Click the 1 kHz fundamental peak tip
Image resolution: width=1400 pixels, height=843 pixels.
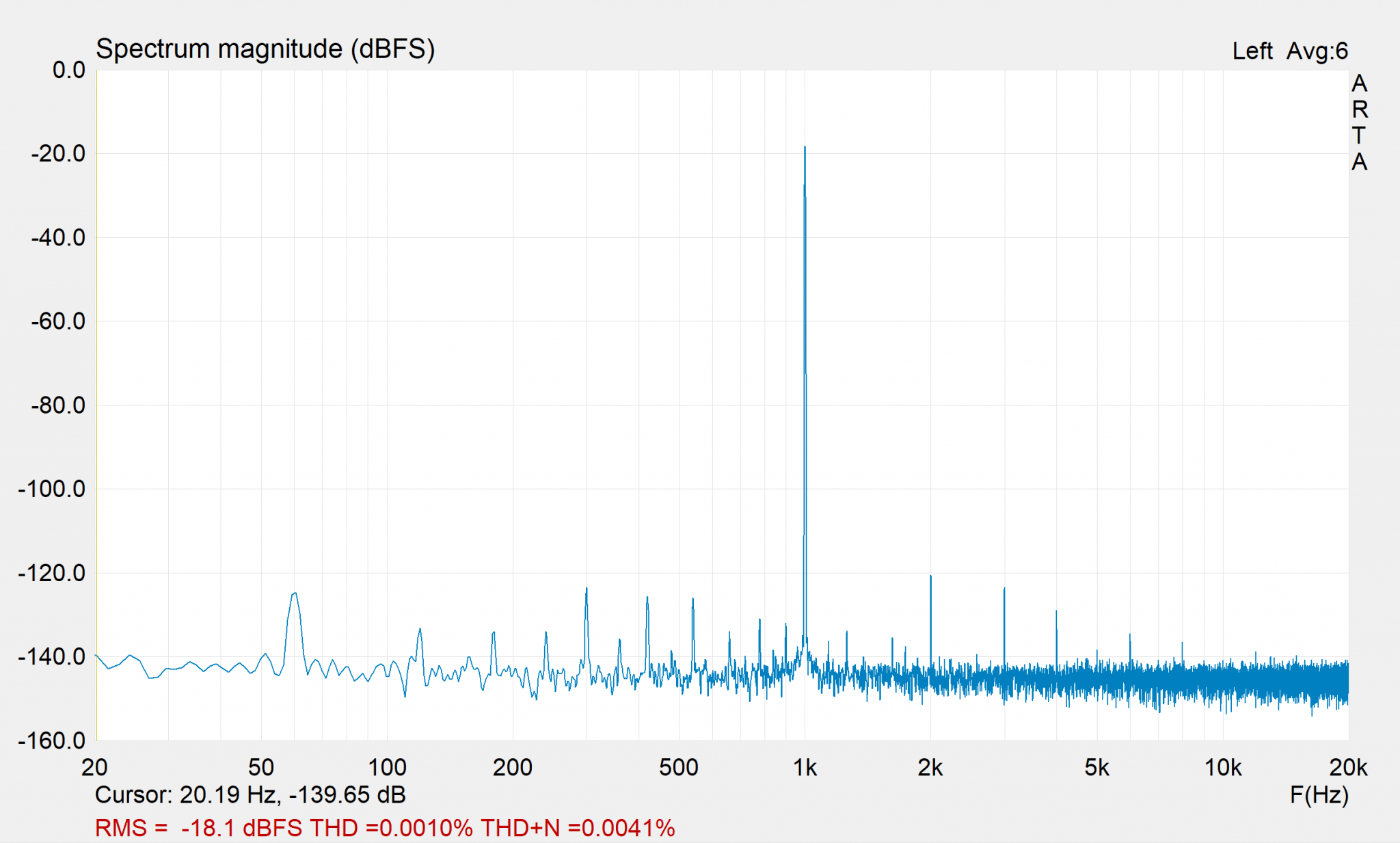(805, 147)
